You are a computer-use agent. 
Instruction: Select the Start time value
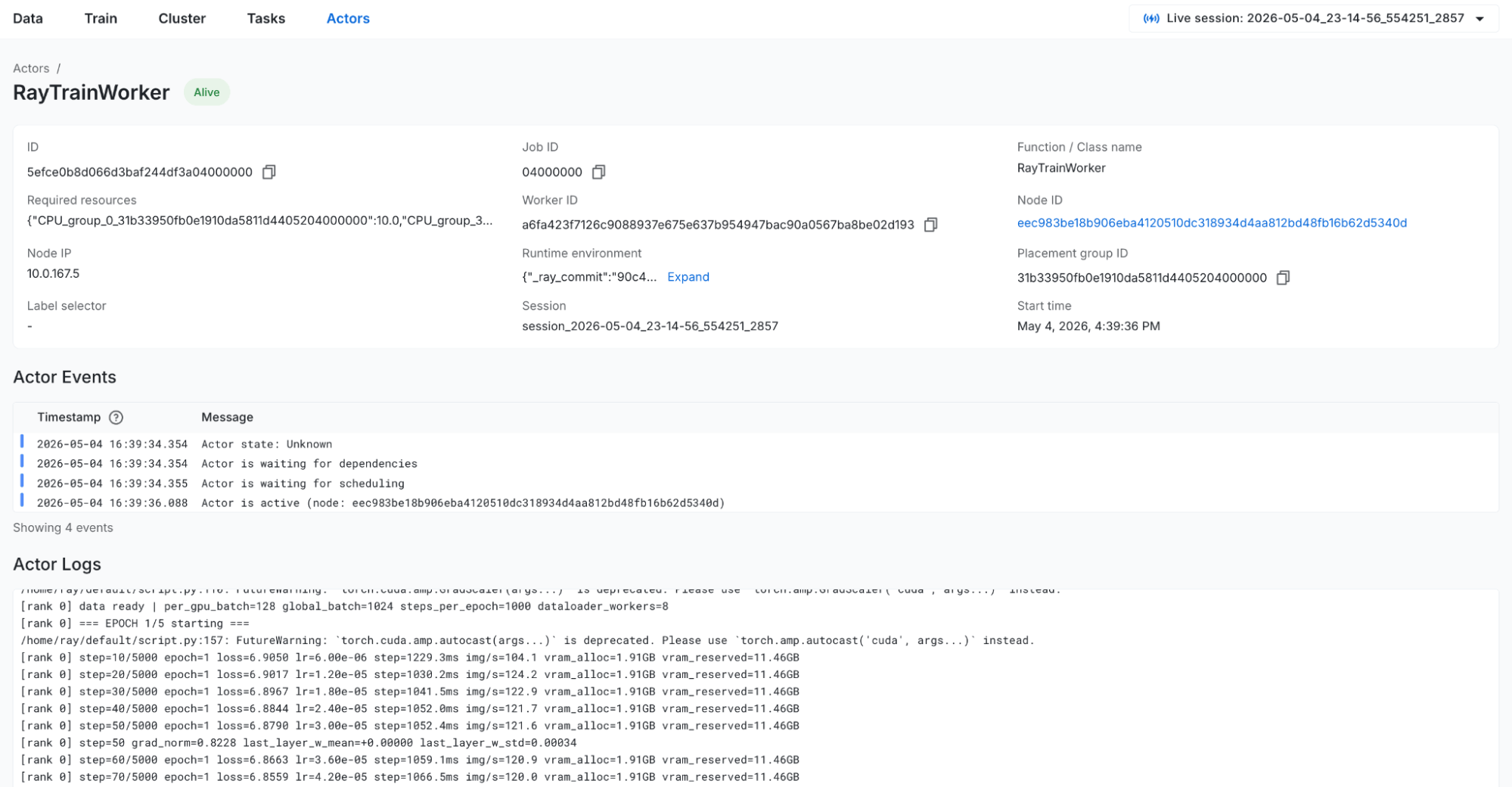coord(1088,326)
